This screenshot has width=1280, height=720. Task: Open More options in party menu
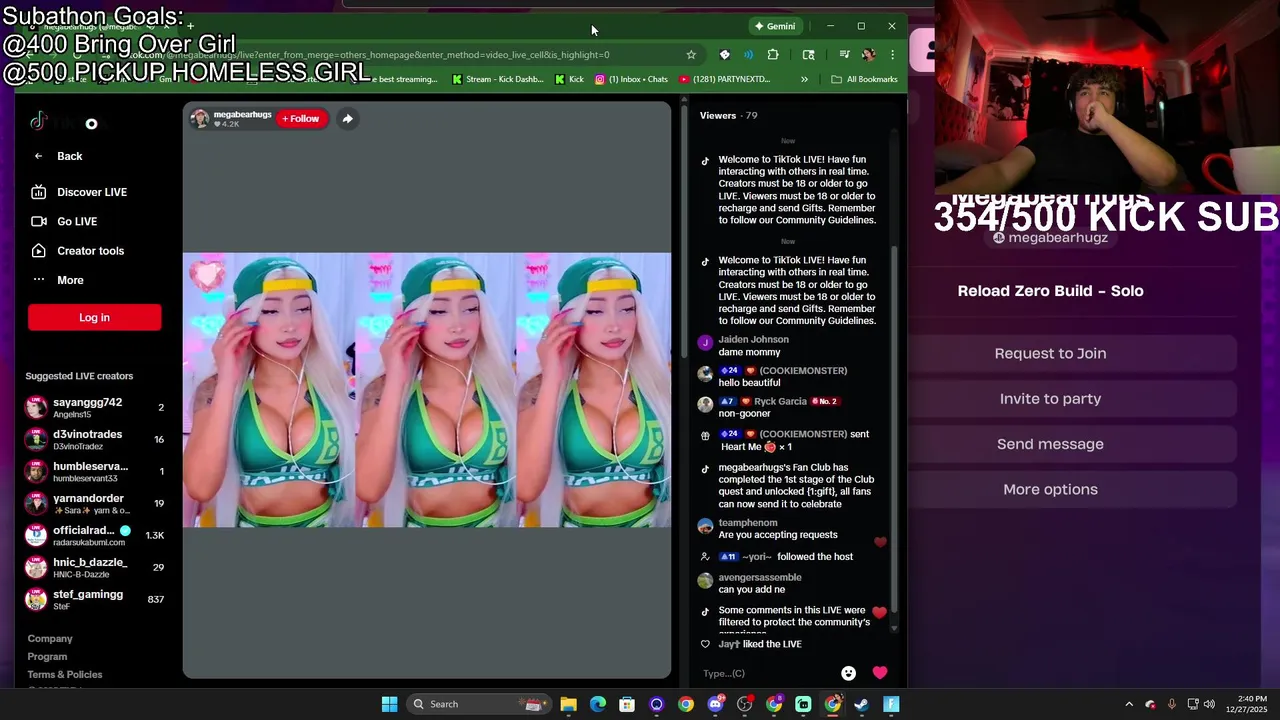coord(1050,490)
